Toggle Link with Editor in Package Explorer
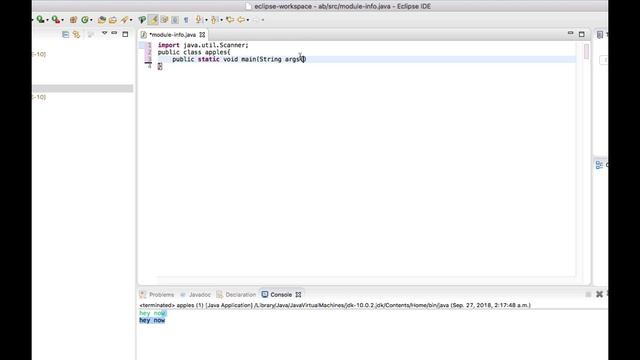 click(x=76, y=34)
